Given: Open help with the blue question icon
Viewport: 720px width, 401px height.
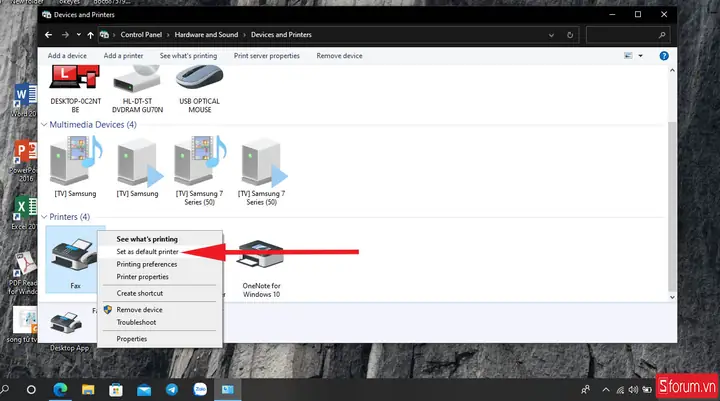Looking at the screenshot, I should (664, 56).
